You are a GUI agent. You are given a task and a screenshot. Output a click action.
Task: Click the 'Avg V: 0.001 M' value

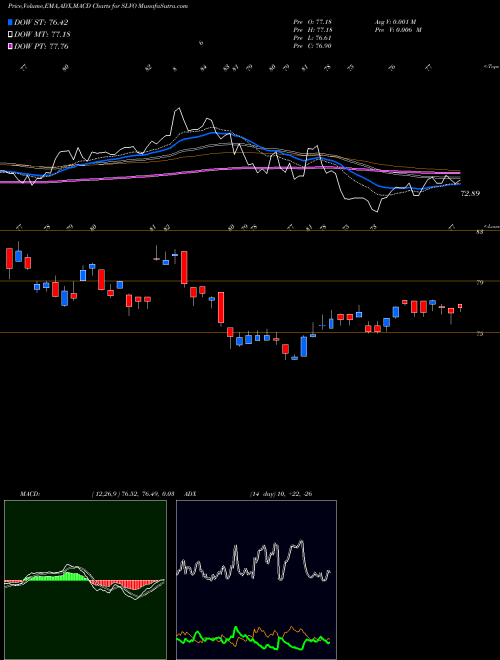click(x=395, y=22)
